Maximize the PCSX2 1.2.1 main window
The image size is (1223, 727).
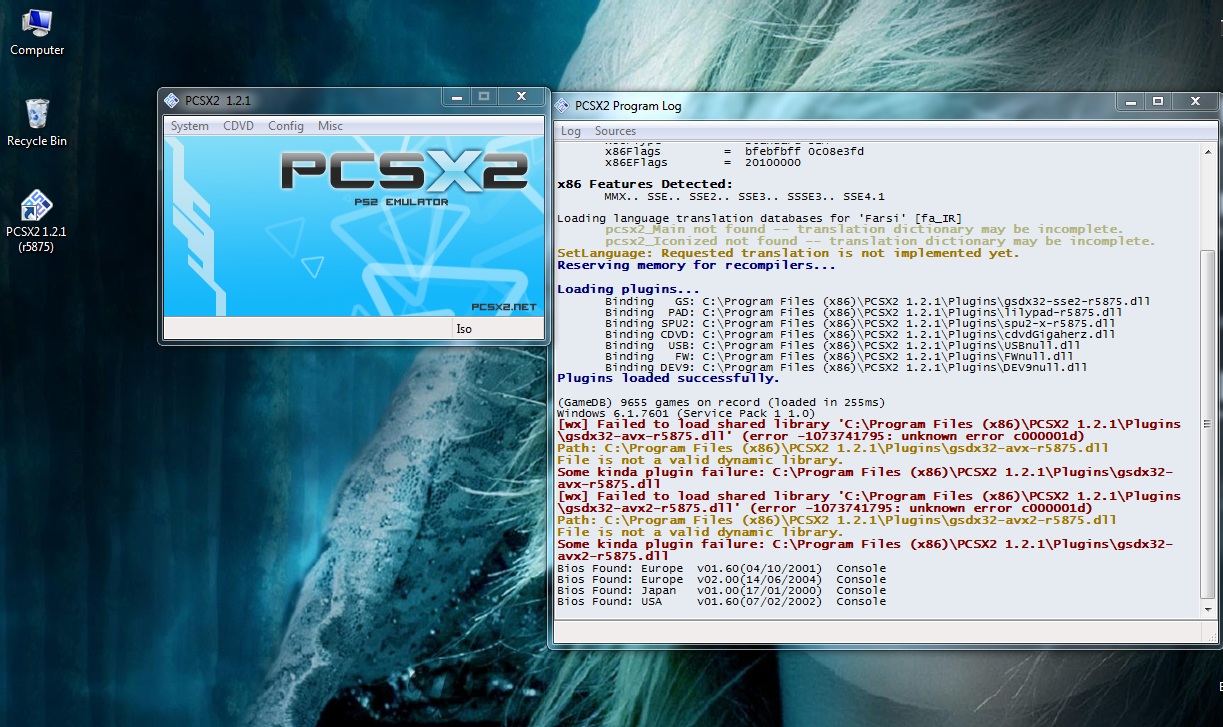tap(484, 97)
